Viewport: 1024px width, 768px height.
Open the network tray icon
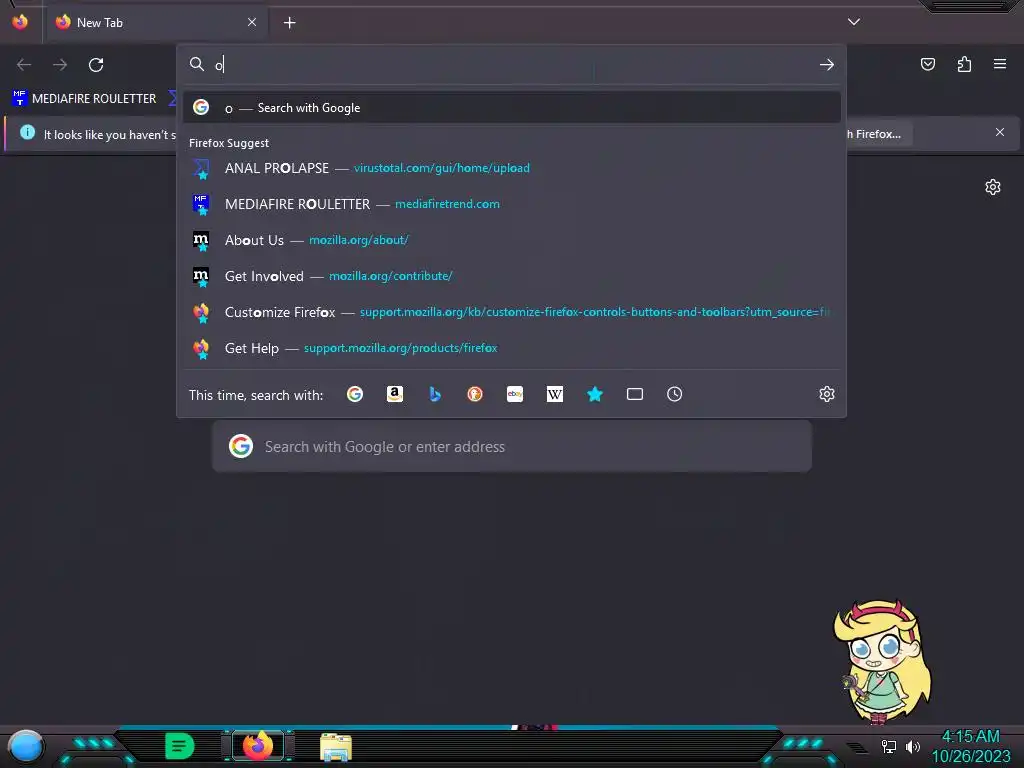888,746
